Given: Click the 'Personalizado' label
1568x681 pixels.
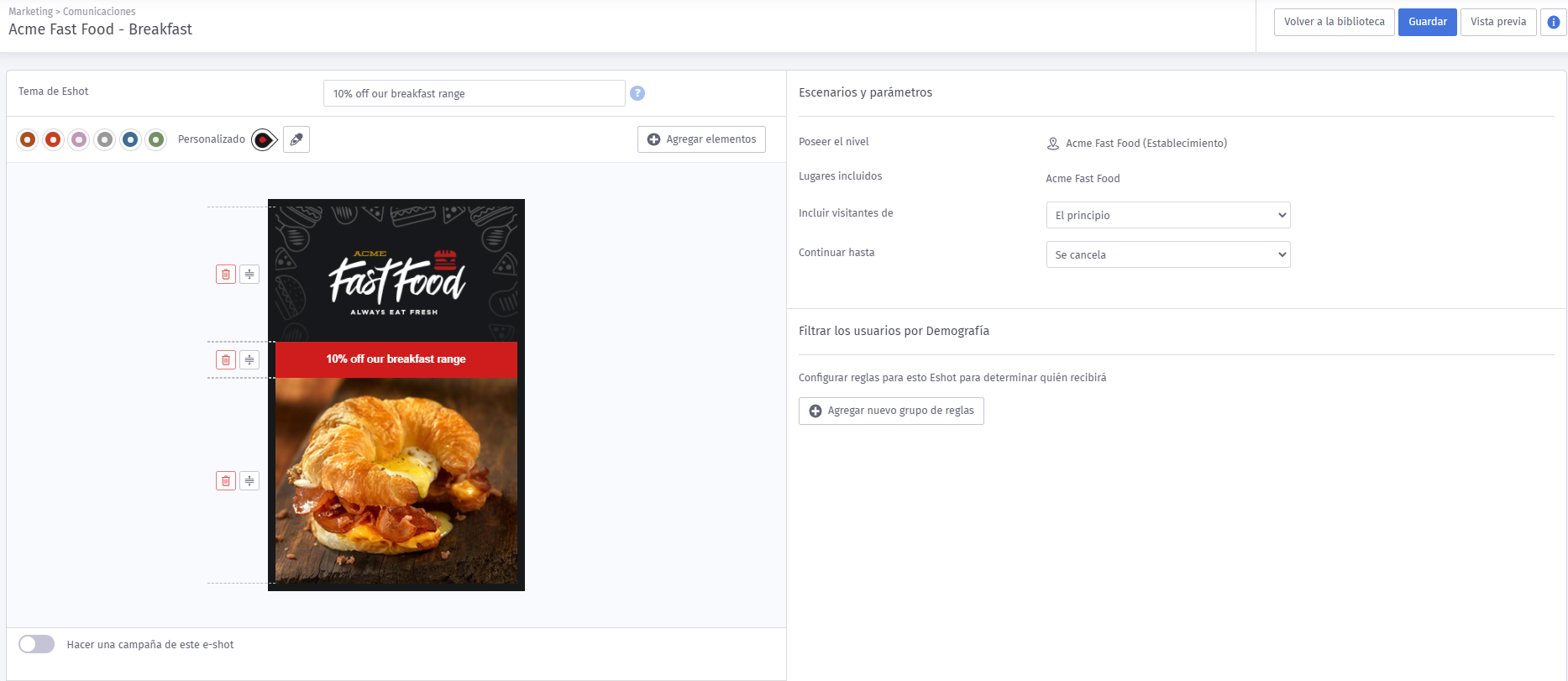Looking at the screenshot, I should [x=212, y=139].
